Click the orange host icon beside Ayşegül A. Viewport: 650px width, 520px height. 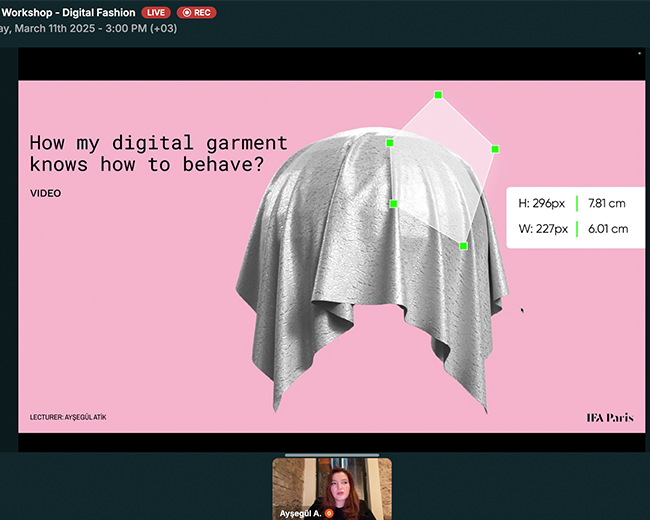pyautogui.click(x=329, y=513)
